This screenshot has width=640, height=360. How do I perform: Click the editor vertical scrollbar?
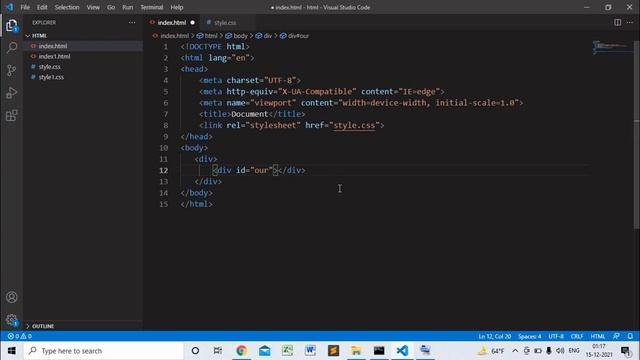pyautogui.click(x=636, y=135)
